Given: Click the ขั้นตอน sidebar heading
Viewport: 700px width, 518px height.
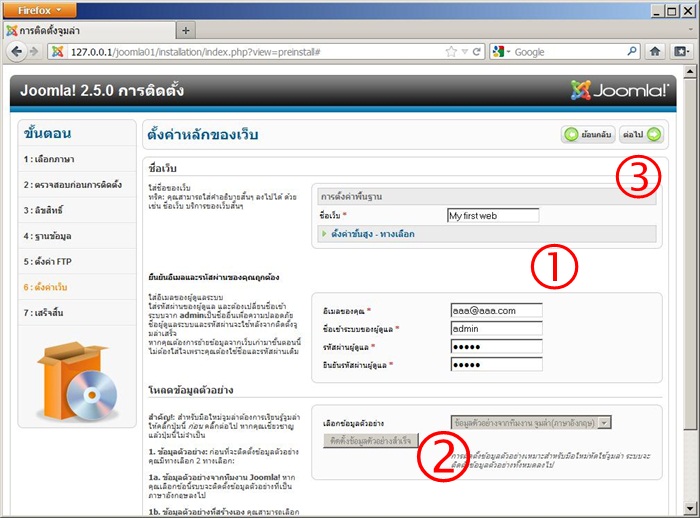Looking at the screenshot, I should point(47,133).
